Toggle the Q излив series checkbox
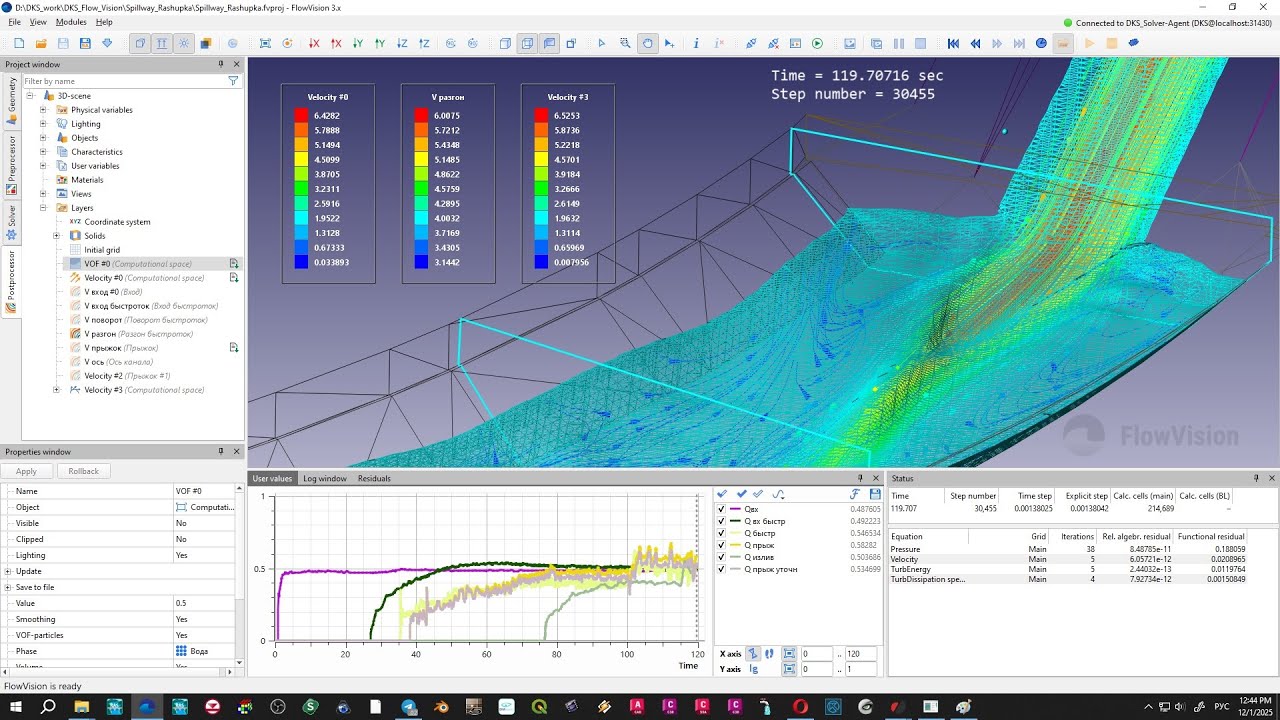The image size is (1280, 720). pyautogui.click(x=722, y=557)
